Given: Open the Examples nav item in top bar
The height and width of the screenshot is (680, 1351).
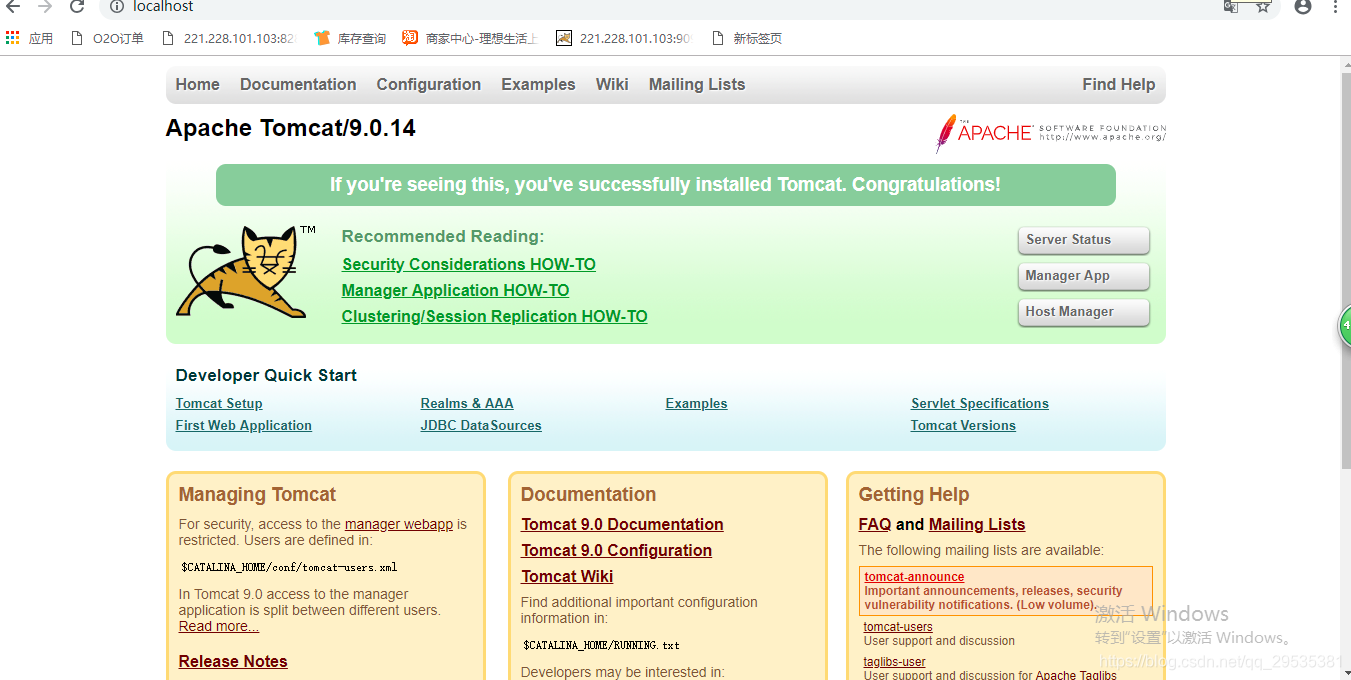Looking at the screenshot, I should point(538,85).
